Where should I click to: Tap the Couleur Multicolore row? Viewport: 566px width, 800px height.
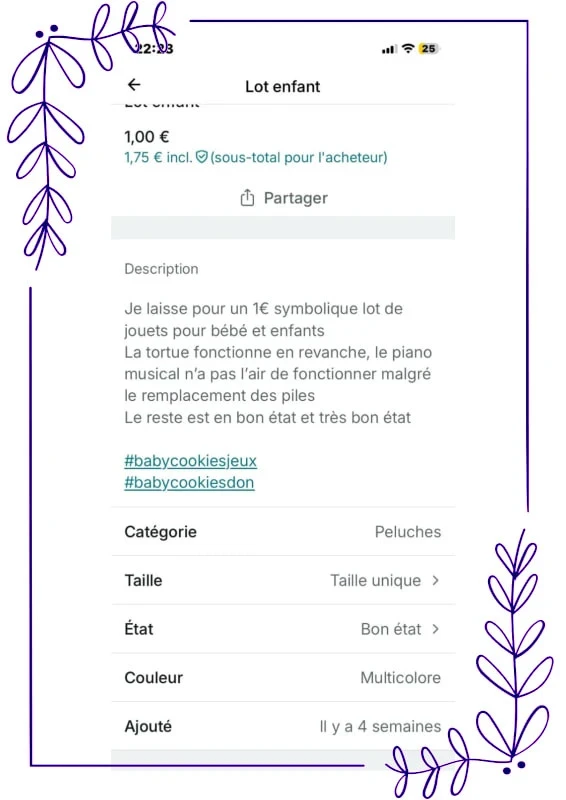coord(283,678)
